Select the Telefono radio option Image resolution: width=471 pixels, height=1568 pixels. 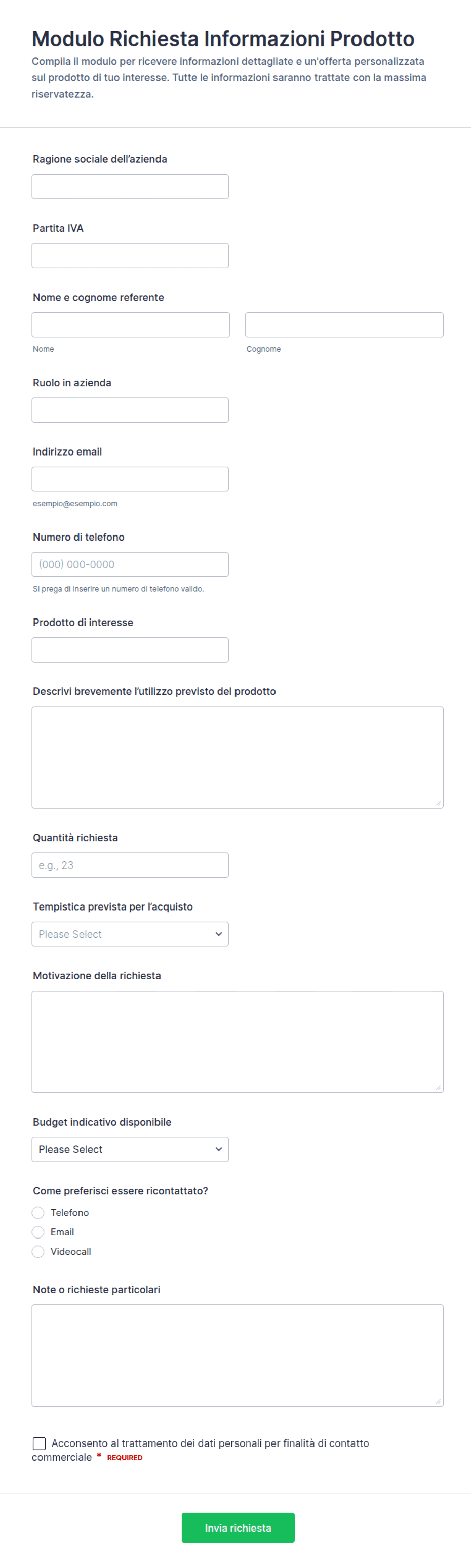38,1213
